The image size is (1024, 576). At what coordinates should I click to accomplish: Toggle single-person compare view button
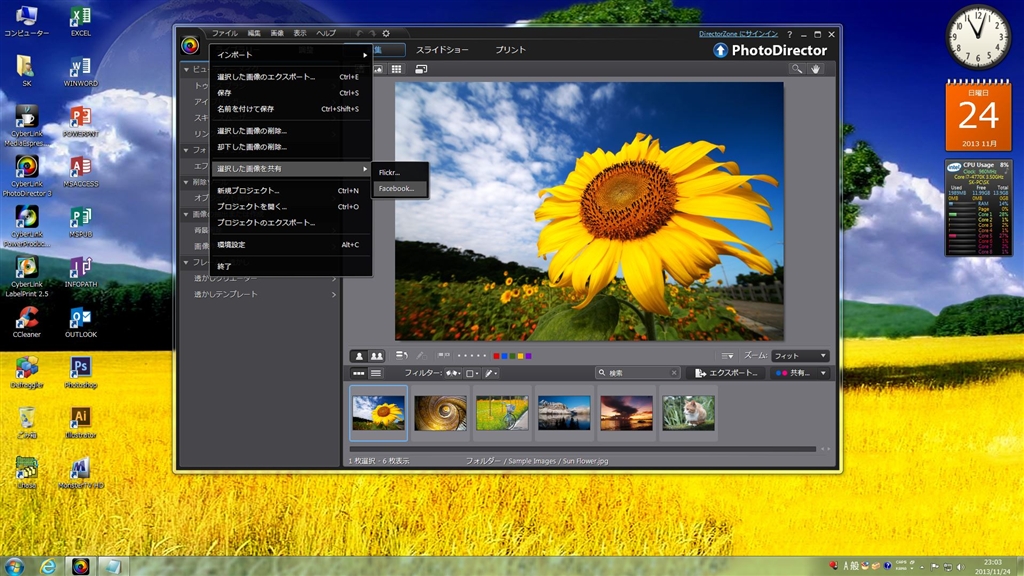click(359, 355)
